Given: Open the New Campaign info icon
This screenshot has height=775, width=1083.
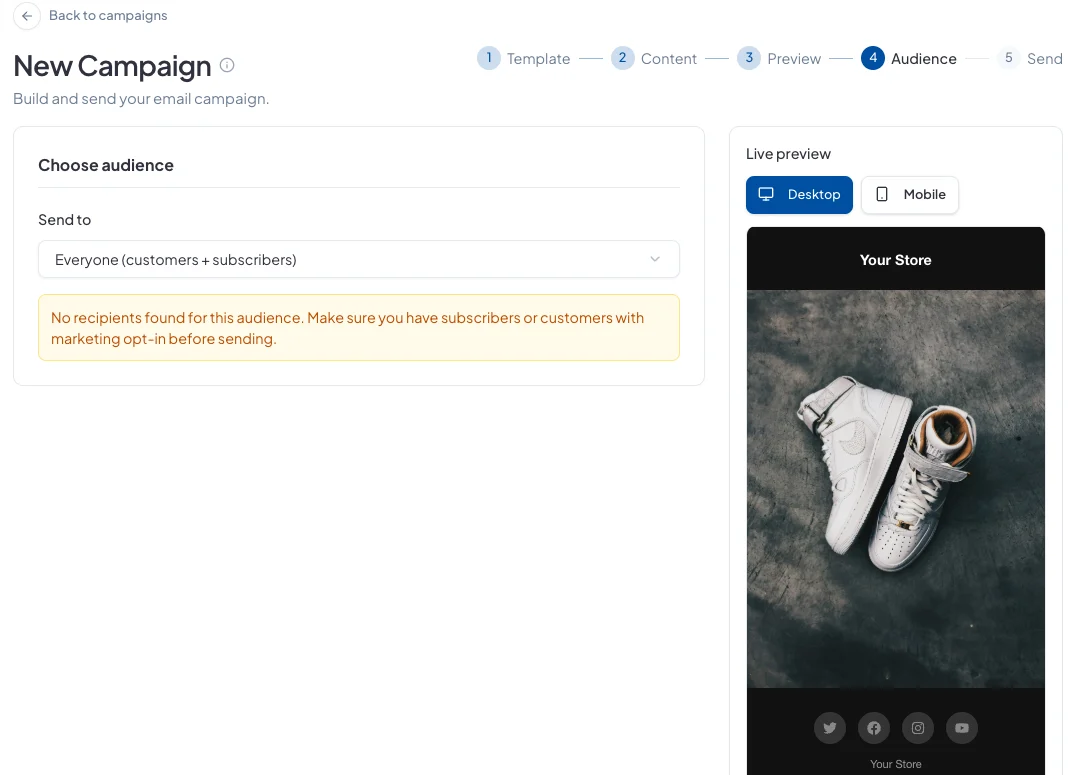Looking at the screenshot, I should [x=227, y=66].
